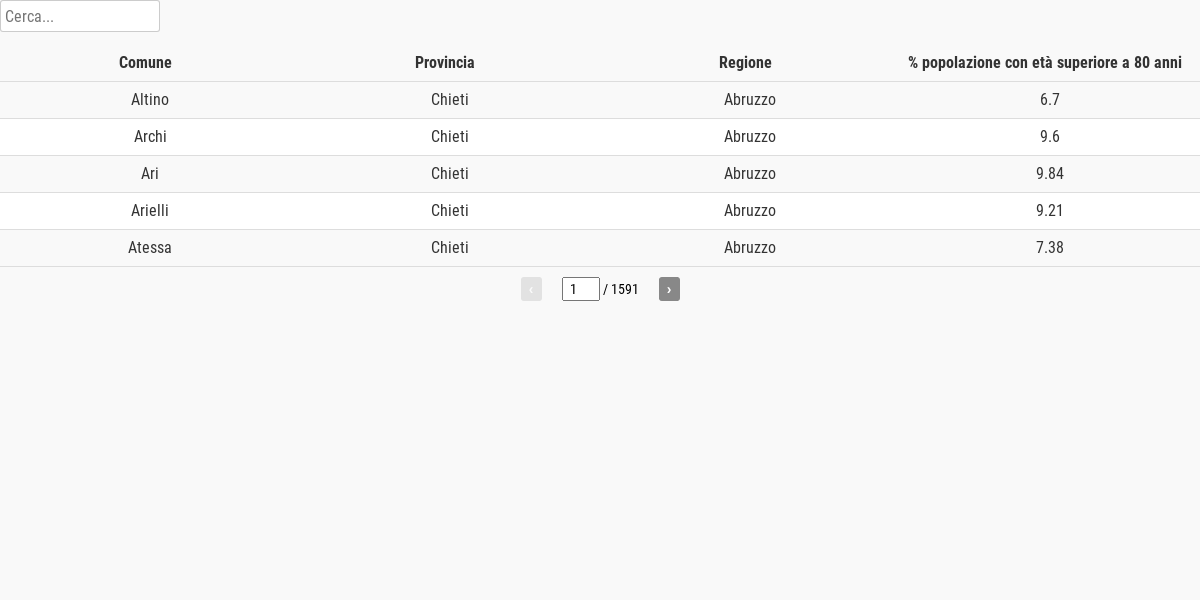Select the Arielli comune cell

pos(150,211)
